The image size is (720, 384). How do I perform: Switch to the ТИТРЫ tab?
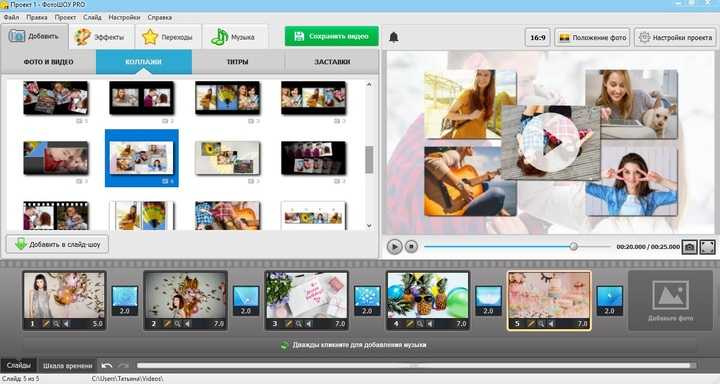237,62
